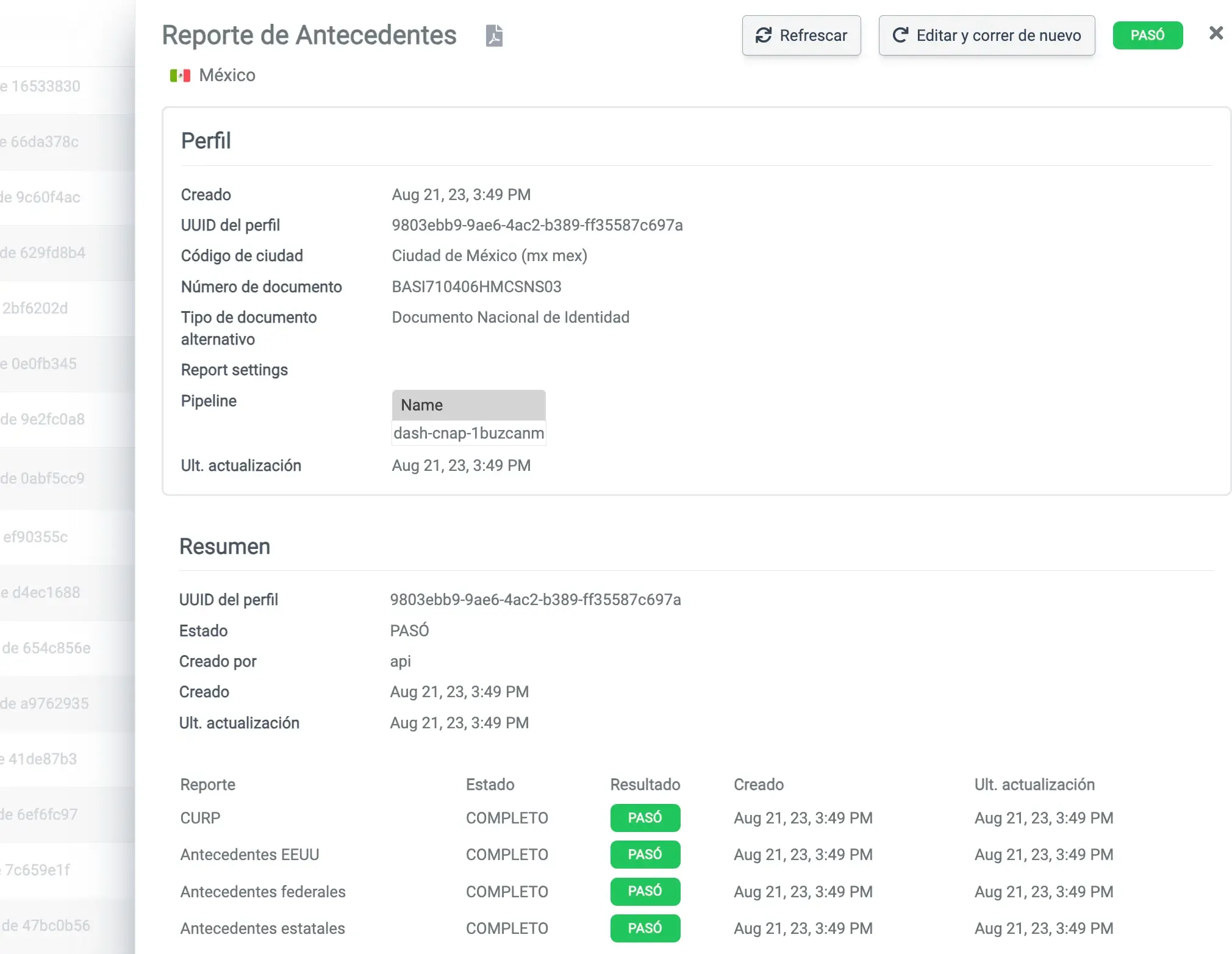The width and height of the screenshot is (1232, 954).
Task: Click Editar y correr de nuevo
Action: (986, 35)
